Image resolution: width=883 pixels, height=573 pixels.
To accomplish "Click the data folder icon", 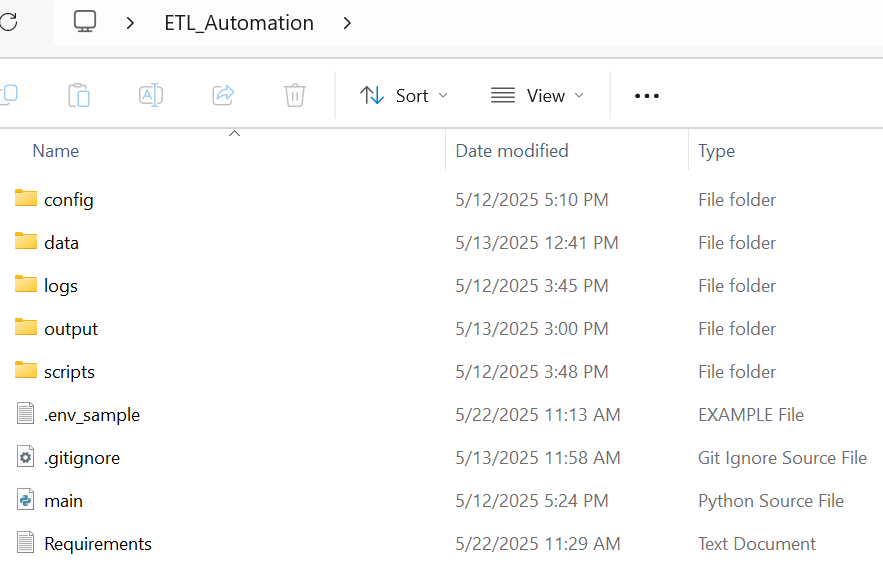I will pyautogui.click(x=26, y=241).
